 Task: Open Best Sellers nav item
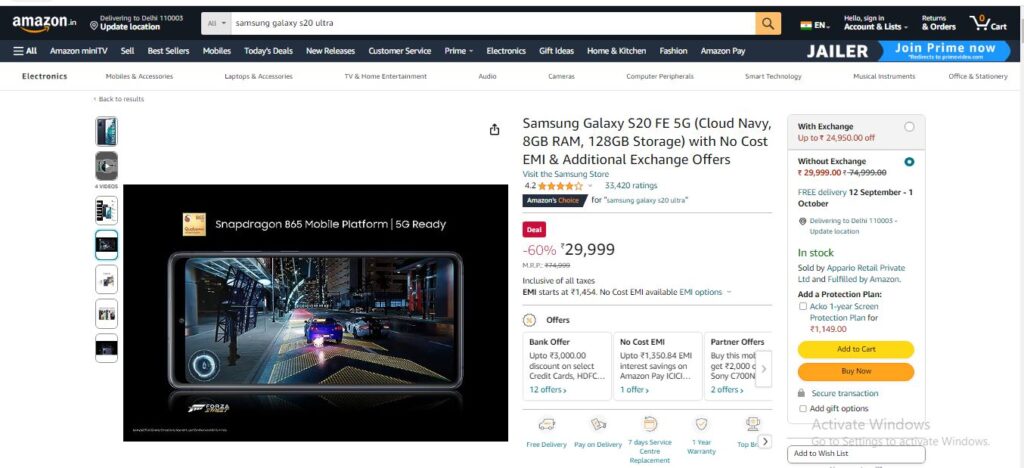click(168, 51)
